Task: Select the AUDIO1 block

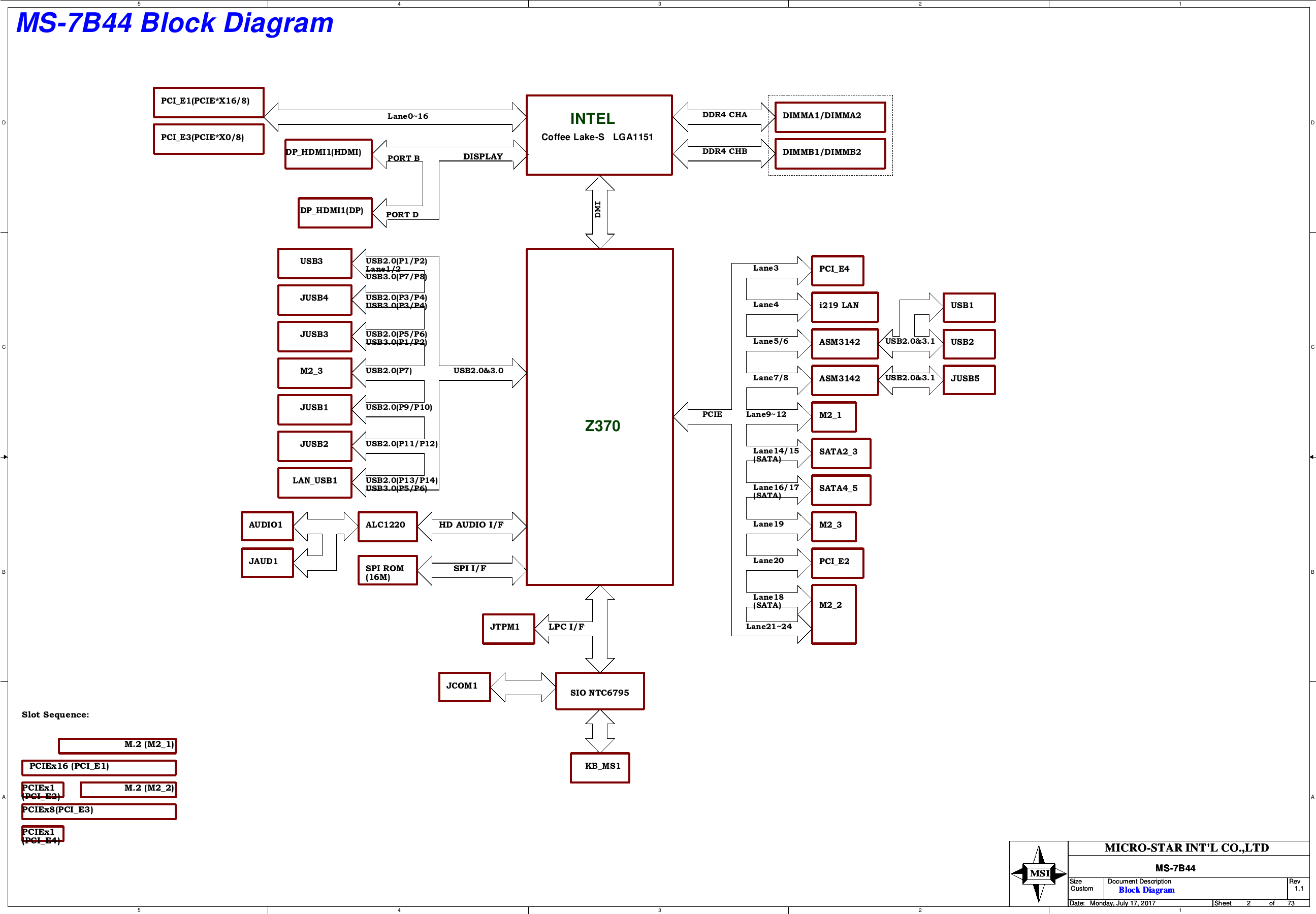Action: pos(267,526)
